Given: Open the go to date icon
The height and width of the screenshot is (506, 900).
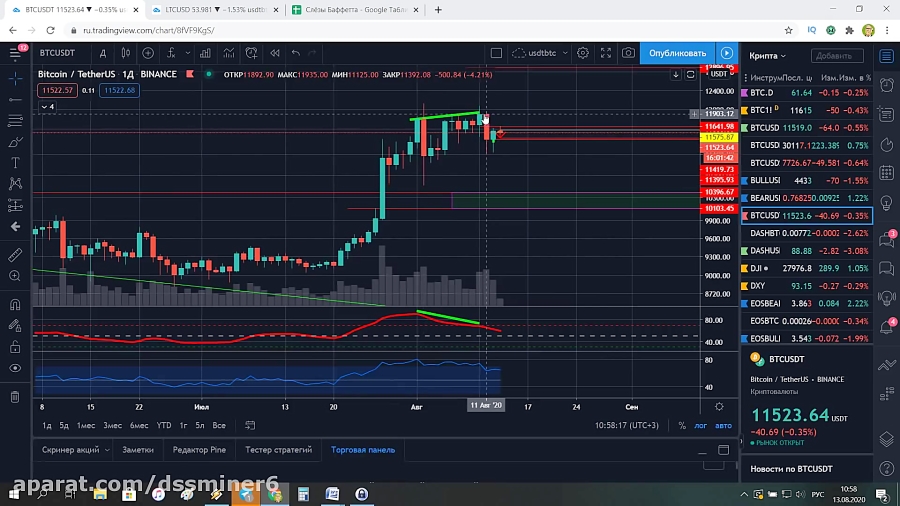Looking at the screenshot, I should click(x=250, y=425).
